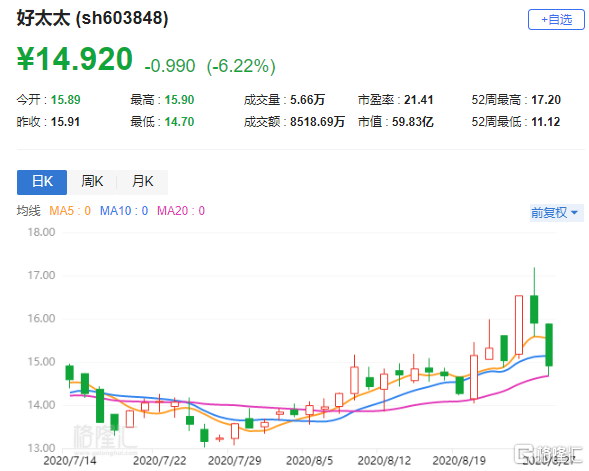Click the 15.00 y-axis price label
The width and height of the screenshot is (589, 471).
pyautogui.click(x=41, y=362)
